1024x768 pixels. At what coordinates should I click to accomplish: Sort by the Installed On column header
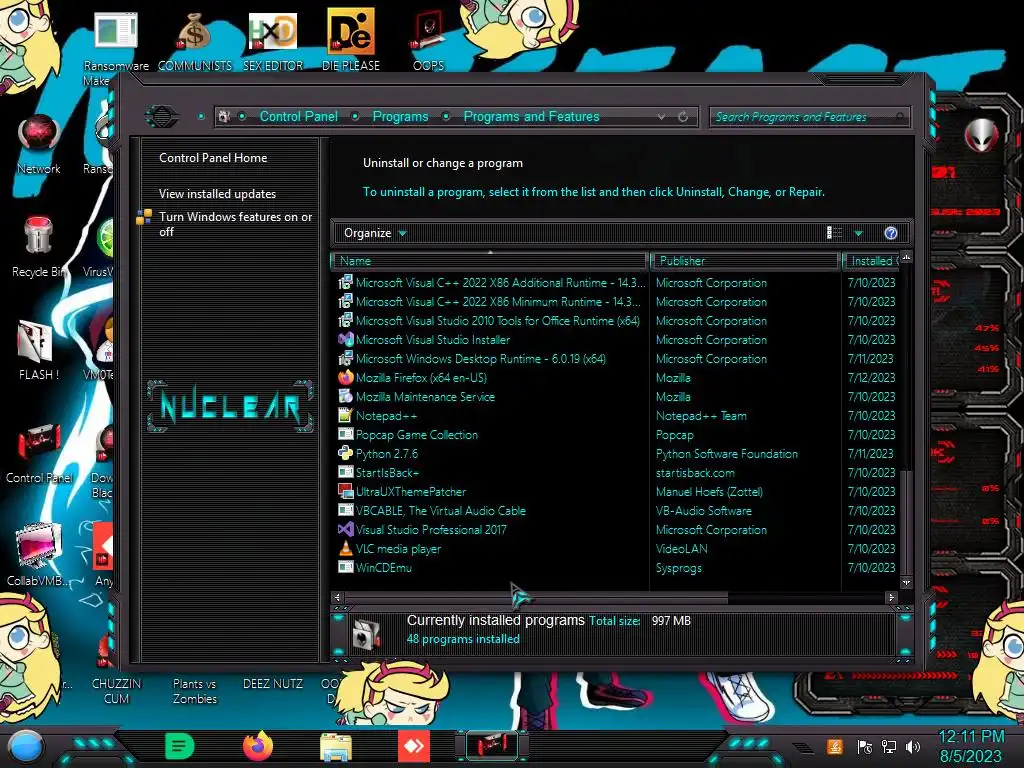[871, 261]
